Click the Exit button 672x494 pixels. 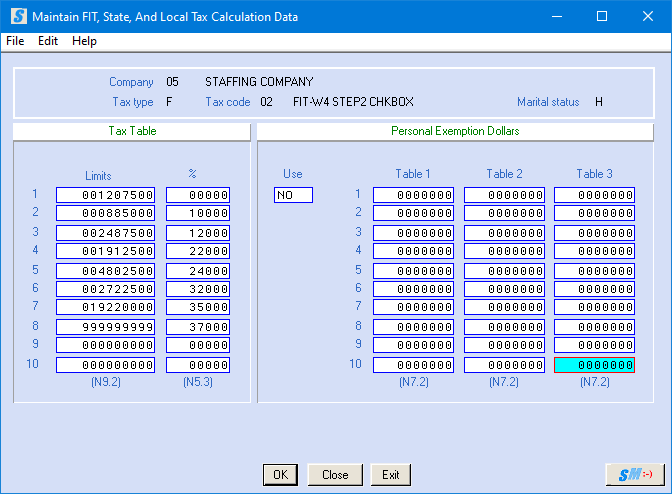pos(390,475)
